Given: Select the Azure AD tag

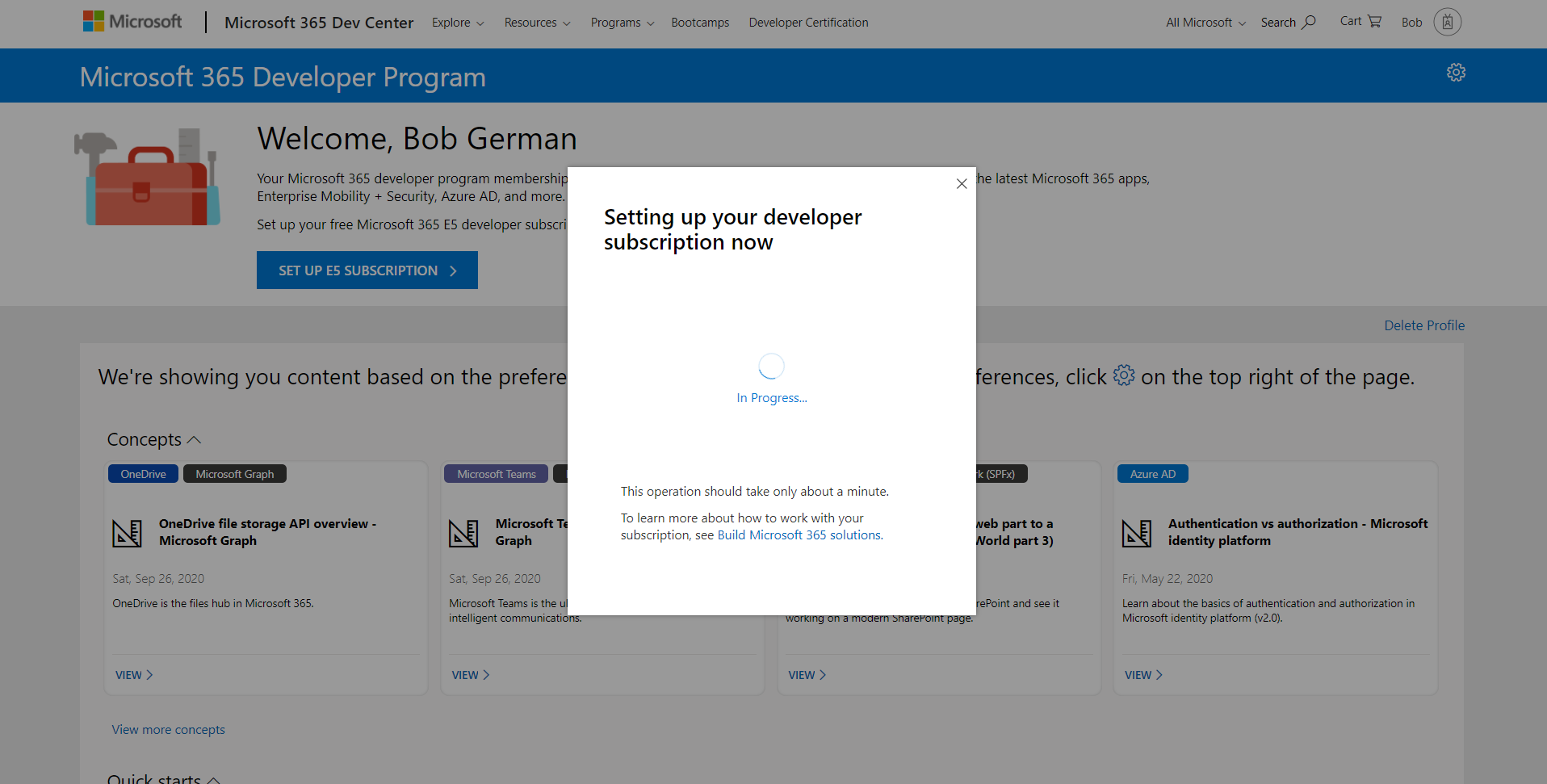Looking at the screenshot, I should tap(1152, 474).
